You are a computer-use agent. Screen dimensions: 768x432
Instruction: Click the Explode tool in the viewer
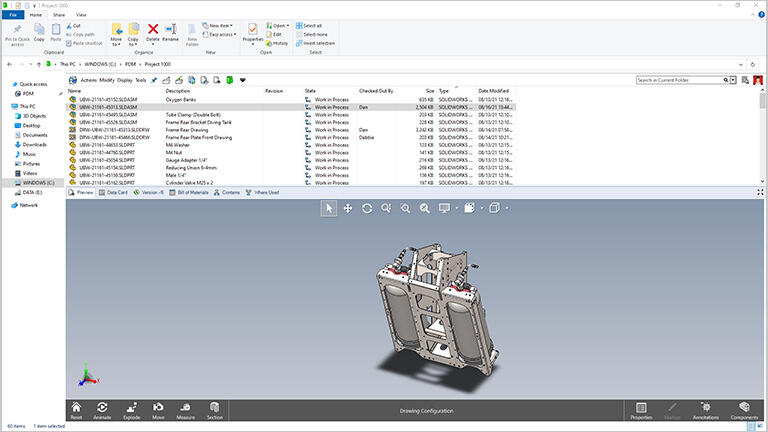131,410
